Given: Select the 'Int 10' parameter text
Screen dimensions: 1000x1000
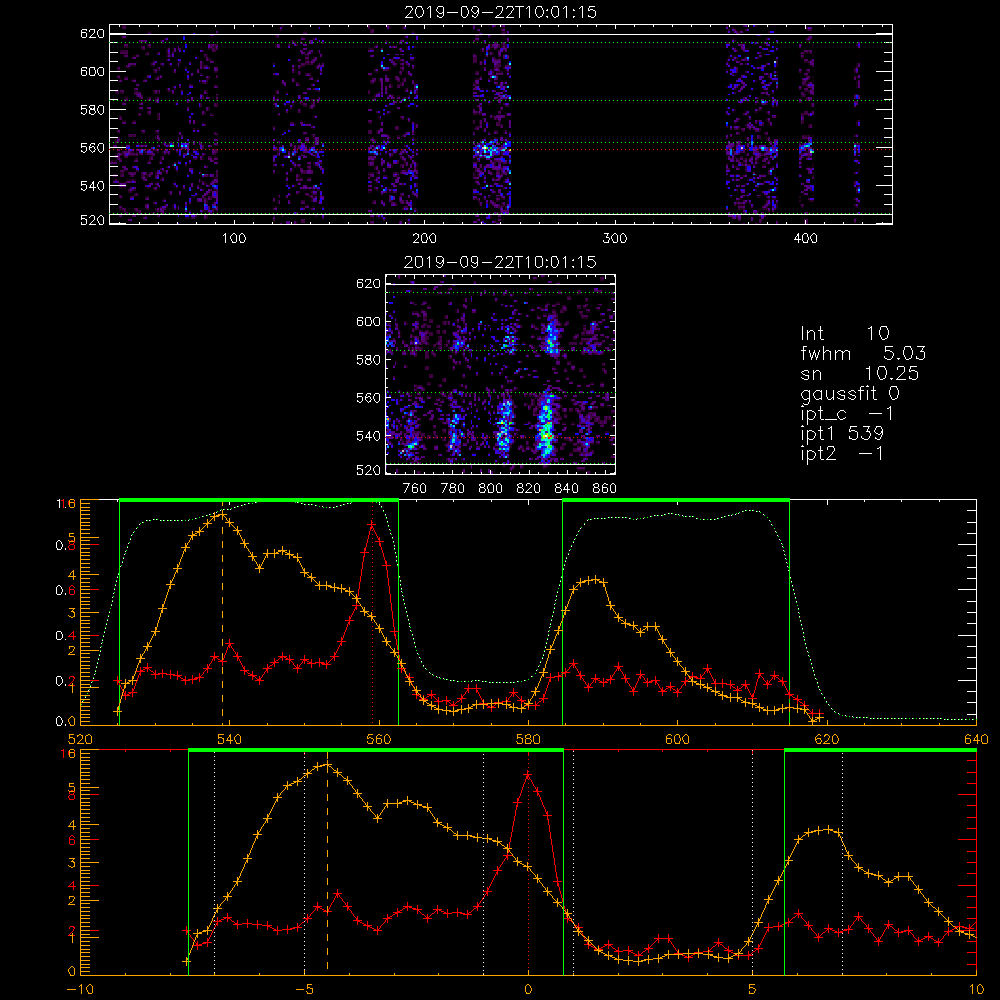Looking at the screenshot, I should tap(844, 334).
